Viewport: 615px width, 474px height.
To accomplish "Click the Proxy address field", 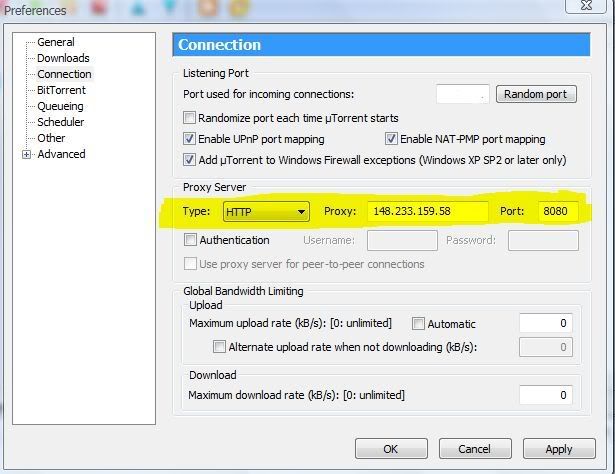I will pos(427,212).
